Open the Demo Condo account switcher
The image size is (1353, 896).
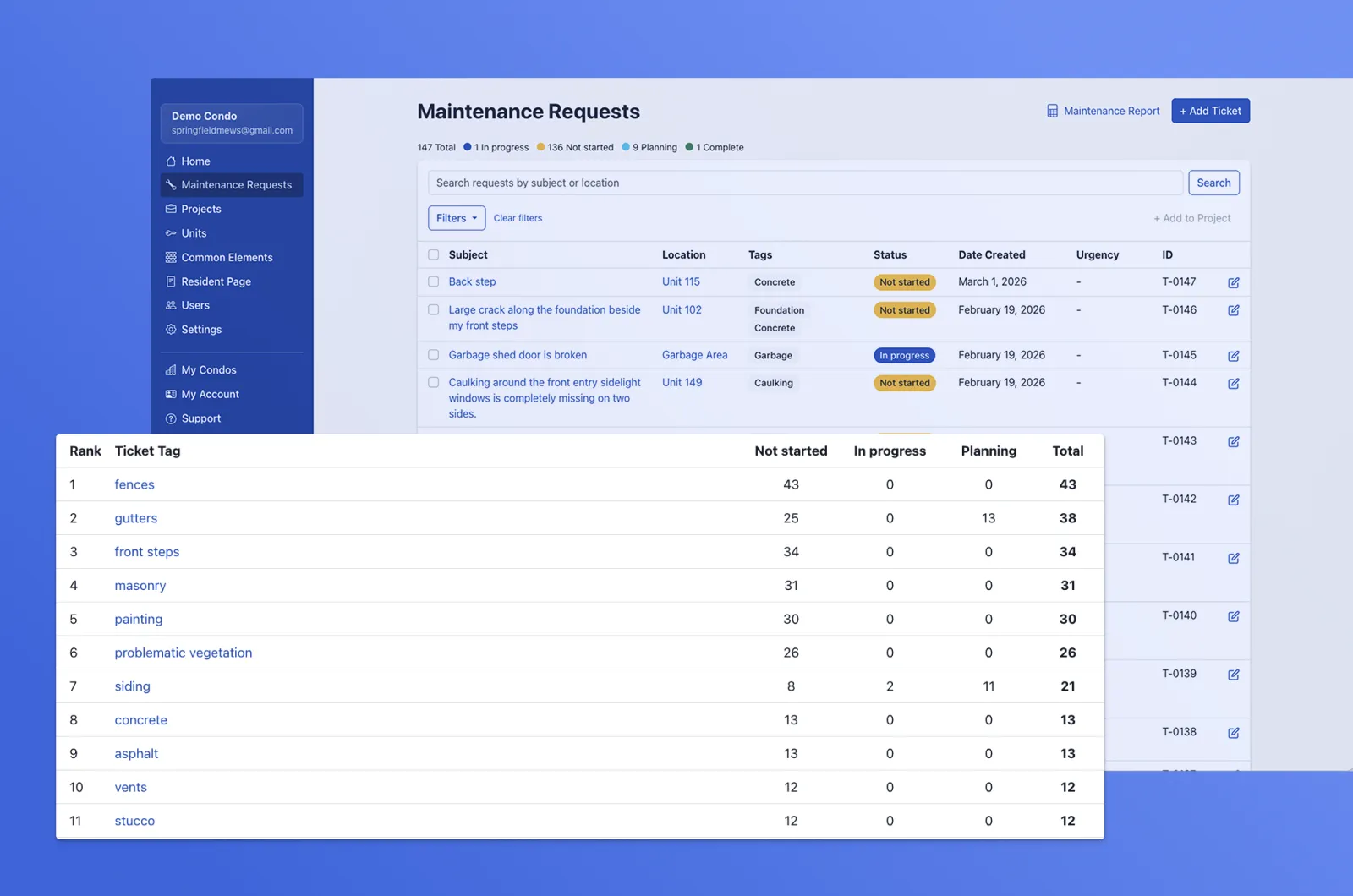(232, 123)
